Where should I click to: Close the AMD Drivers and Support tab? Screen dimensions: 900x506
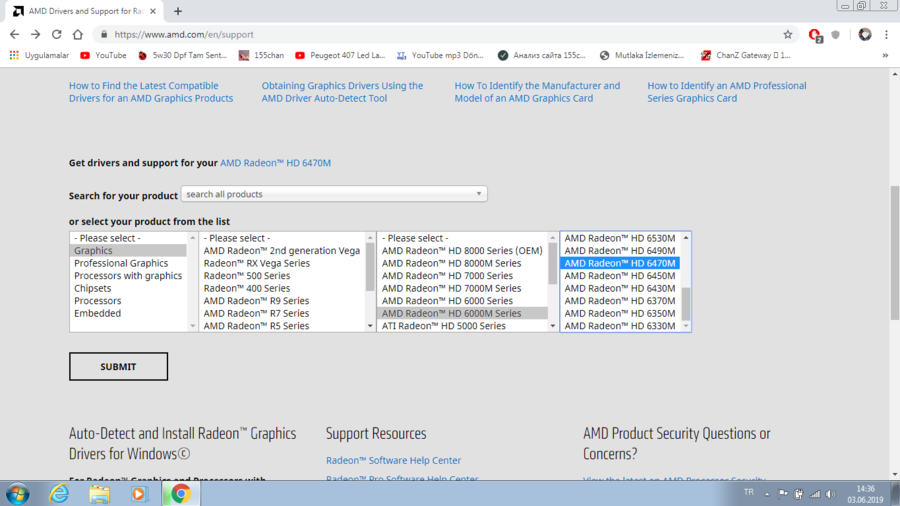pos(153,11)
